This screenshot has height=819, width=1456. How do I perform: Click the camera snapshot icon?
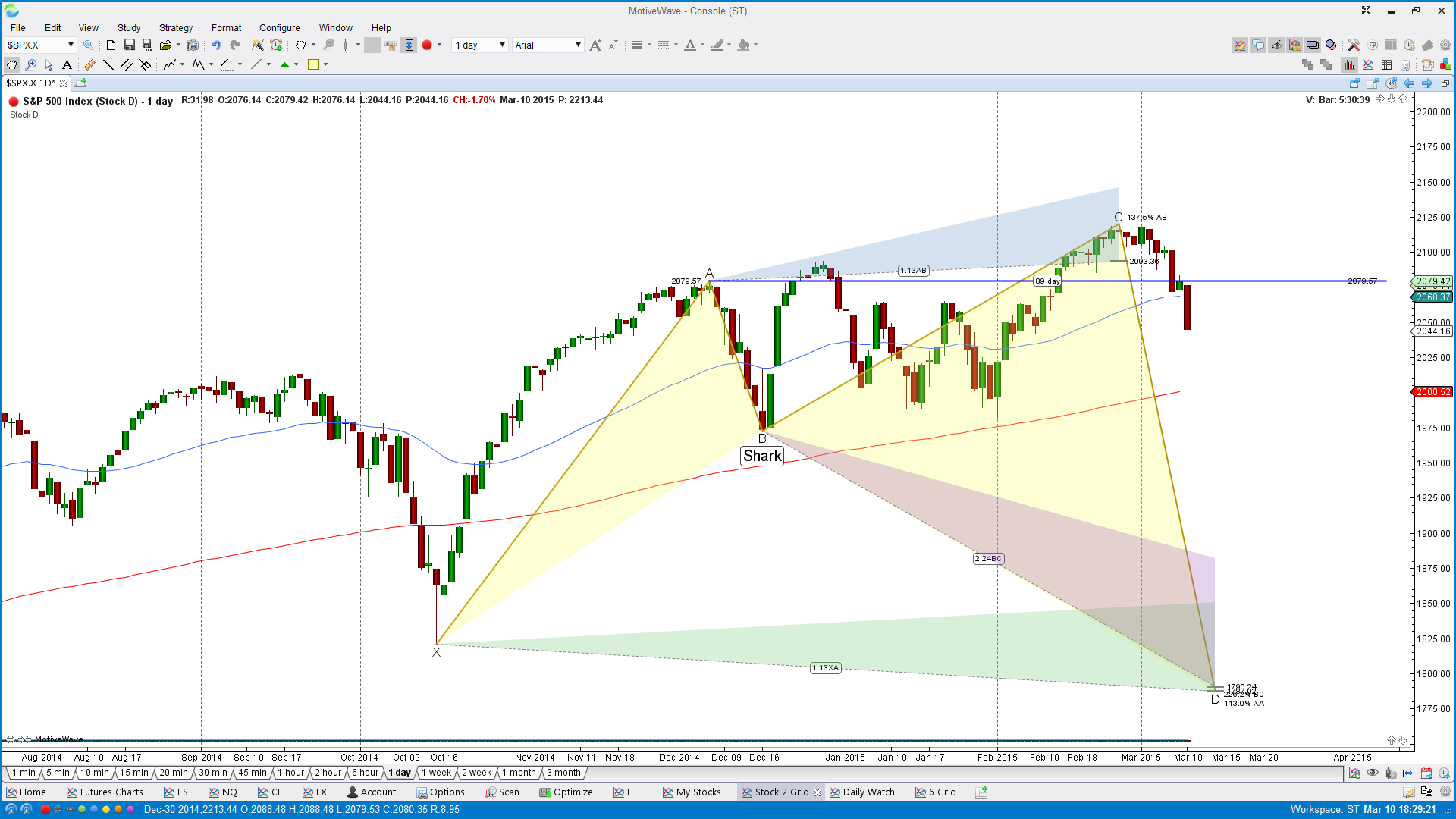[x=193, y=45]
